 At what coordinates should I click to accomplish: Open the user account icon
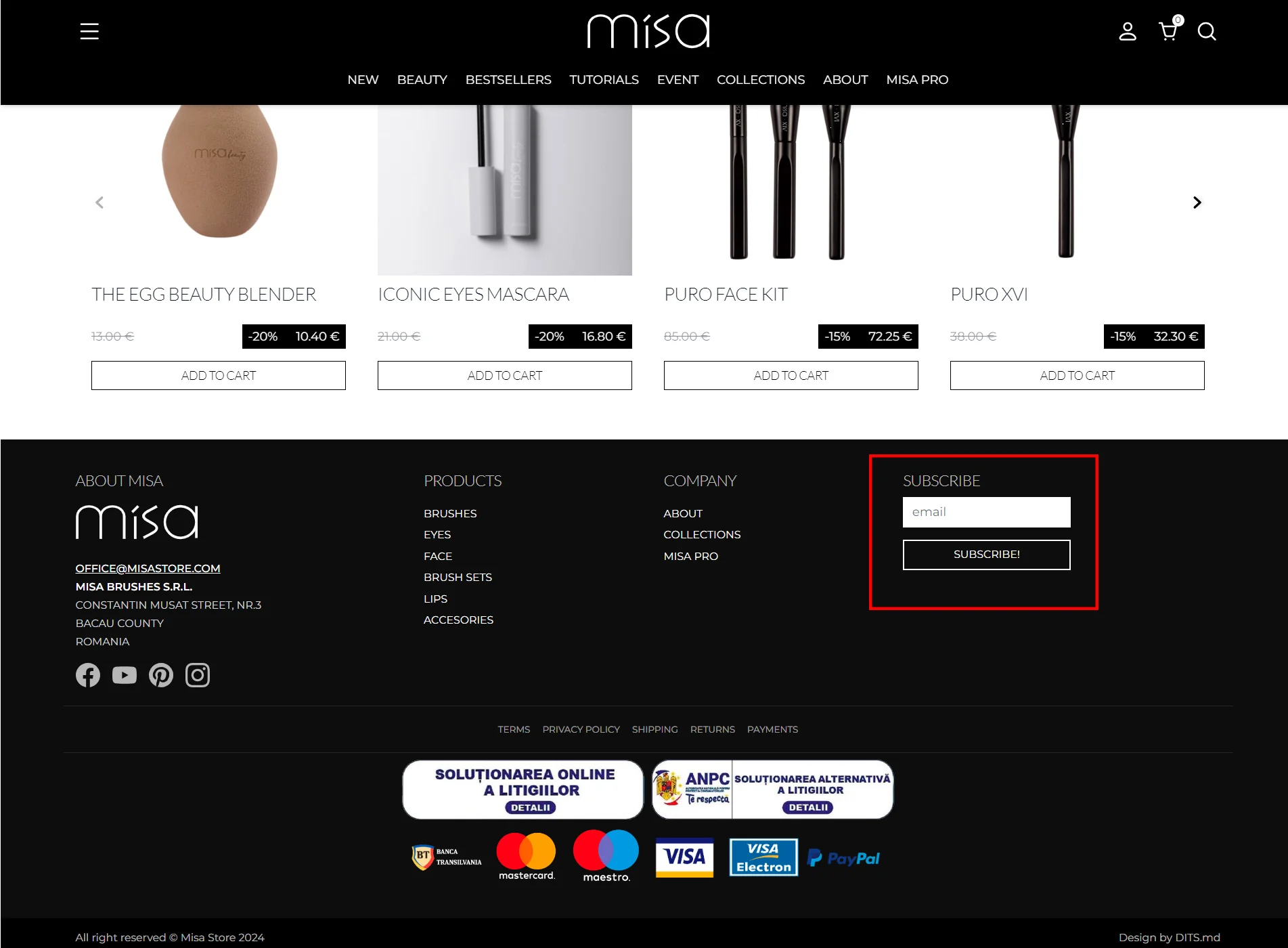click(x=1128, y=31)
